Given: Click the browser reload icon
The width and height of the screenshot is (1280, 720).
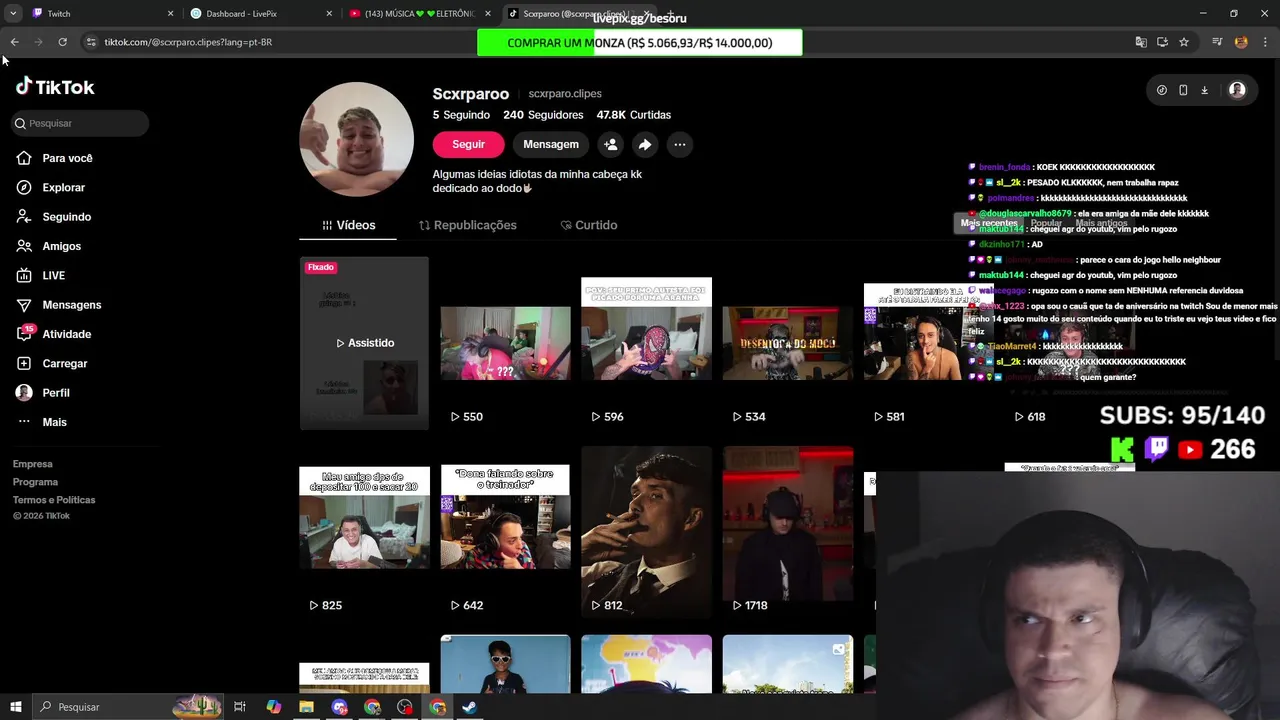Looking at the screenshot, I should [62, 42].
